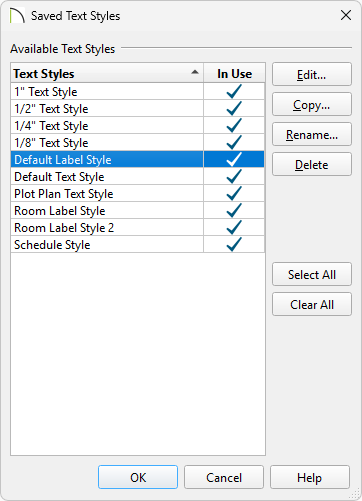Click Select All button
362x501 pixels.
click(312, 274)
